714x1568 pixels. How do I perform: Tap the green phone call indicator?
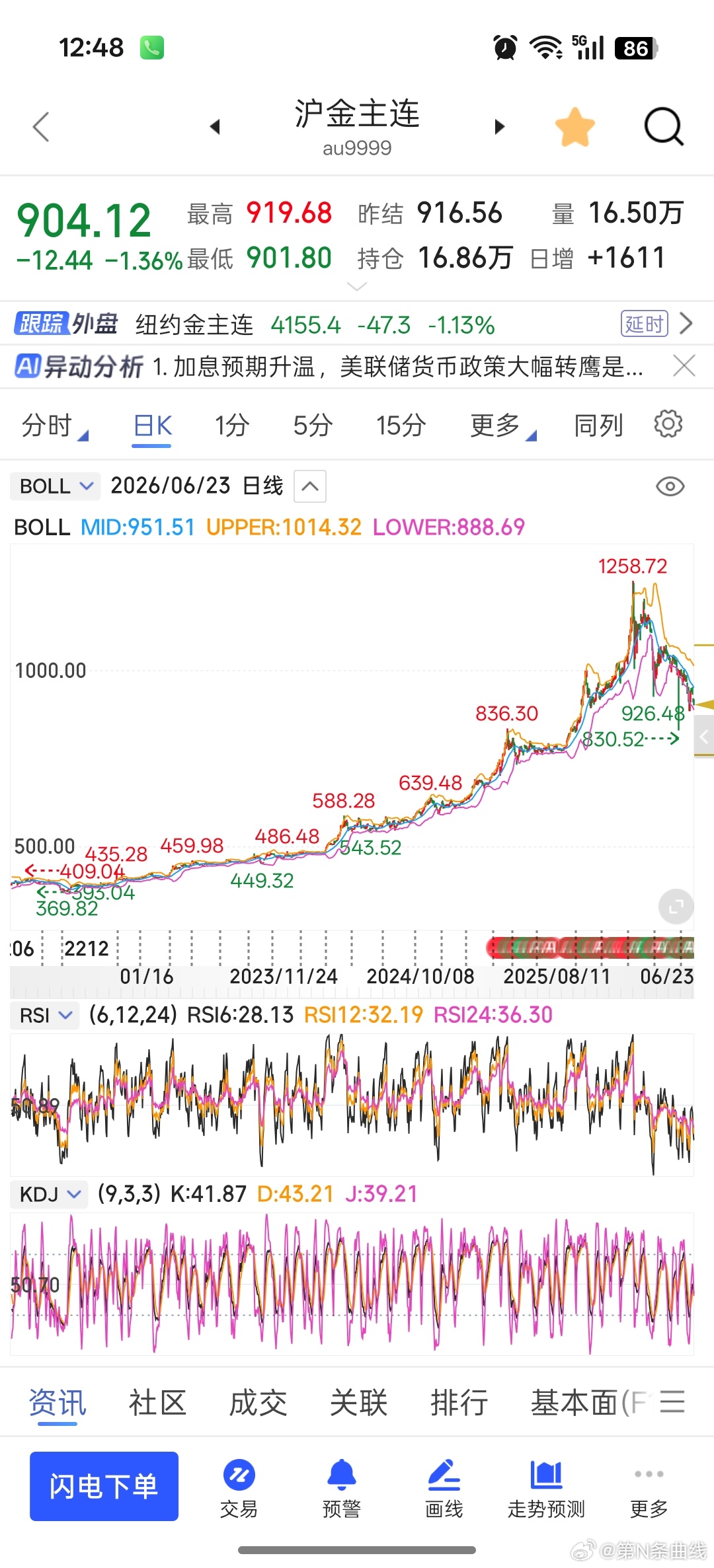tap(152, 48)
